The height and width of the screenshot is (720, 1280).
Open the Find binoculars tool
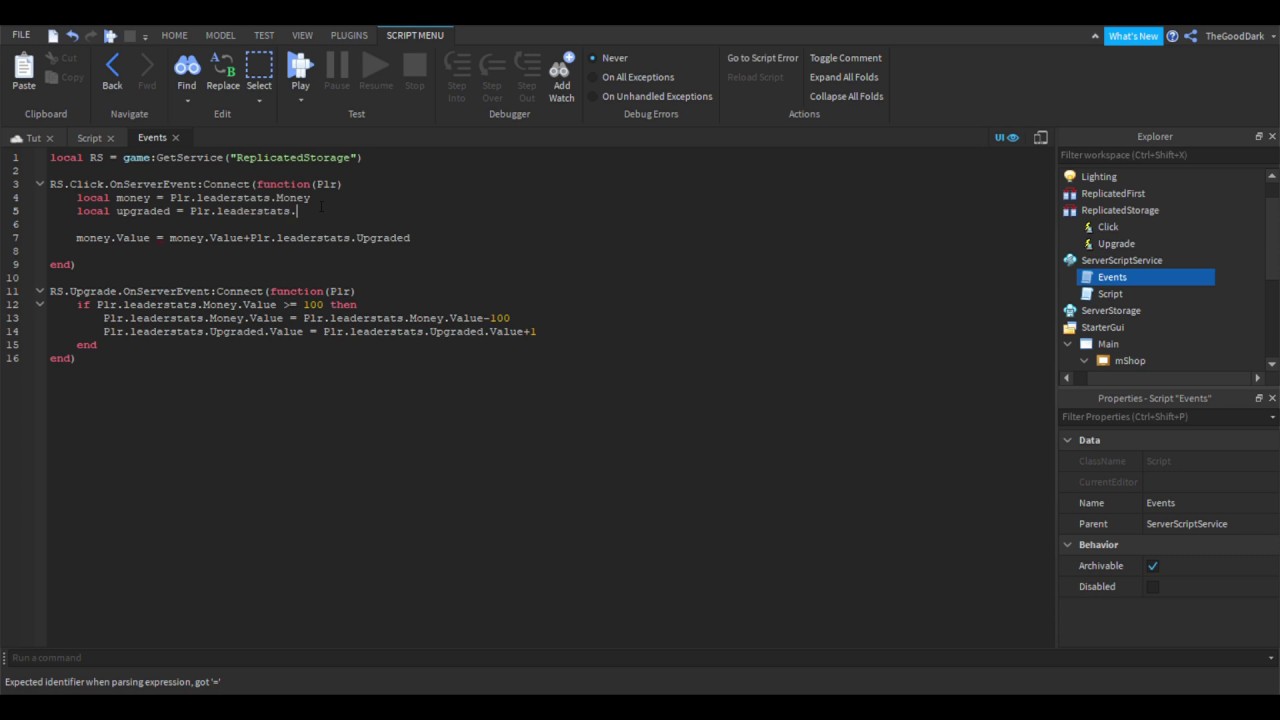tap(187, 66)
